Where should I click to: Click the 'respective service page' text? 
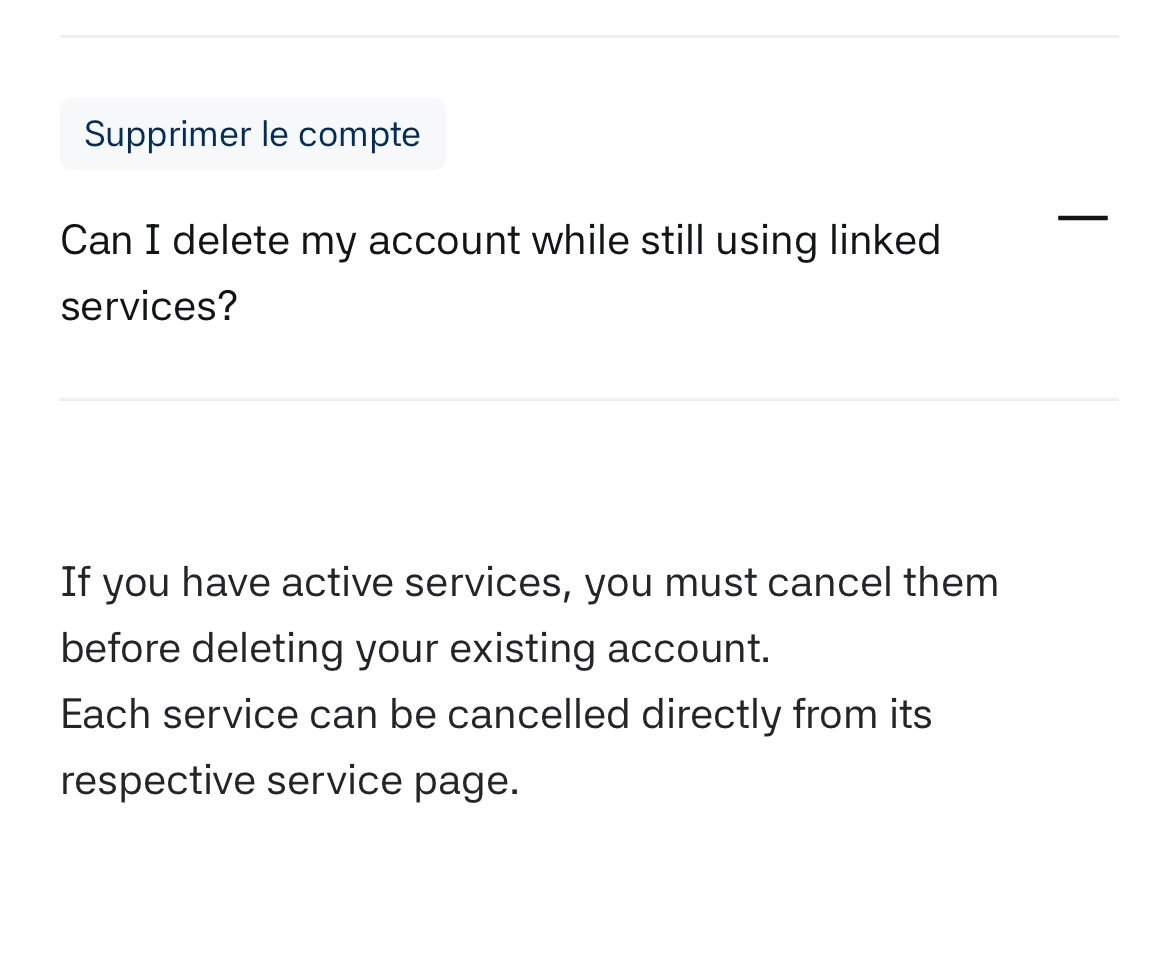click(290, 780)
